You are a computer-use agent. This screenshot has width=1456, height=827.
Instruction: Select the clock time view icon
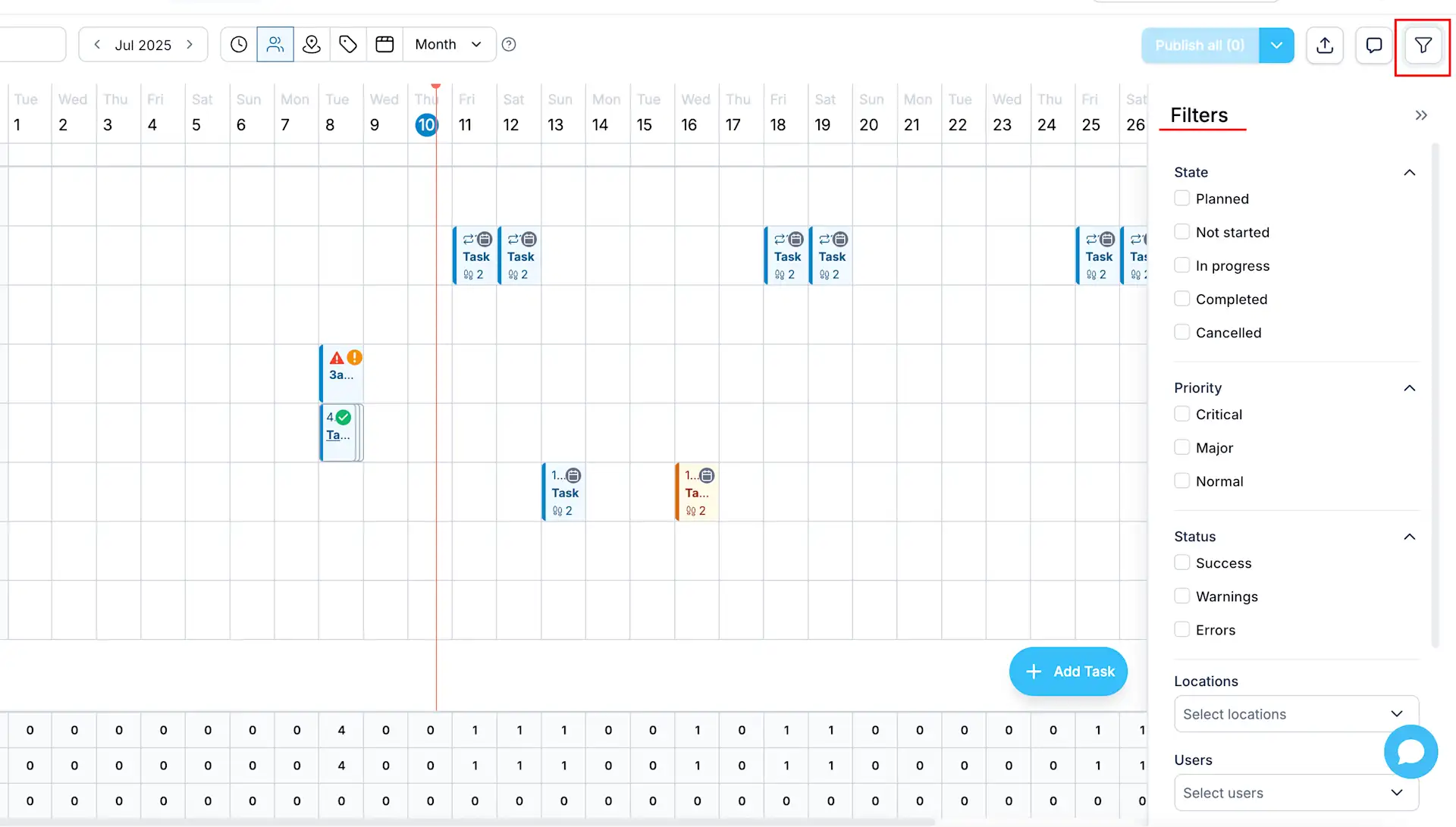[x=238, y=44]
